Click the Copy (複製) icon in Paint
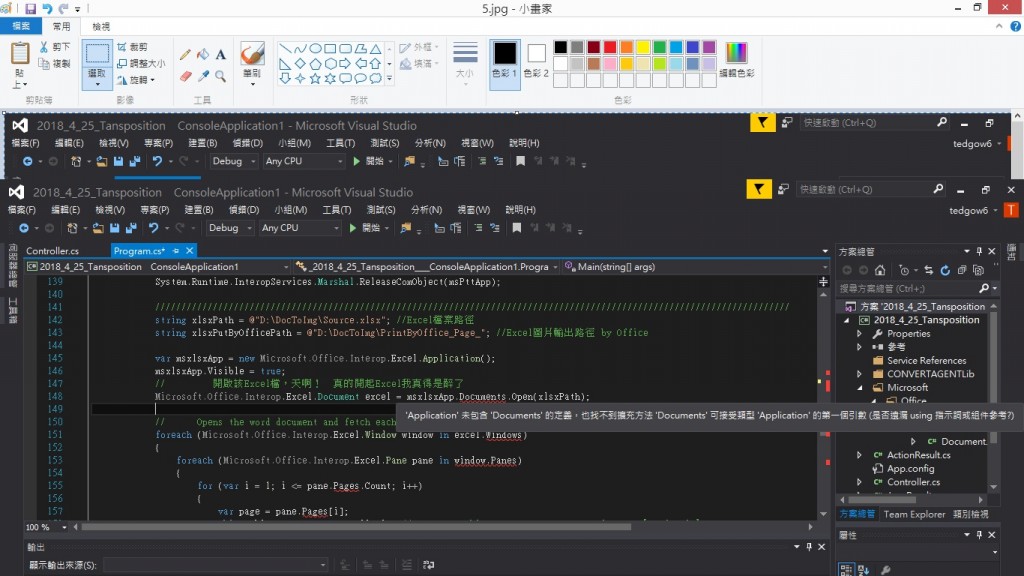This screenshot has height=576, width=1024. click(x=44, y=63)
